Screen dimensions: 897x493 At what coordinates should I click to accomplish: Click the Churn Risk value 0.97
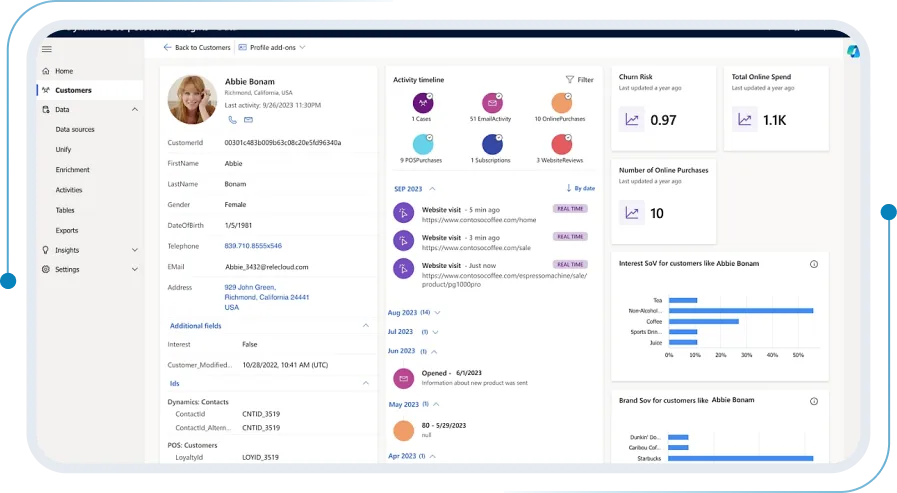pos(663,120)
